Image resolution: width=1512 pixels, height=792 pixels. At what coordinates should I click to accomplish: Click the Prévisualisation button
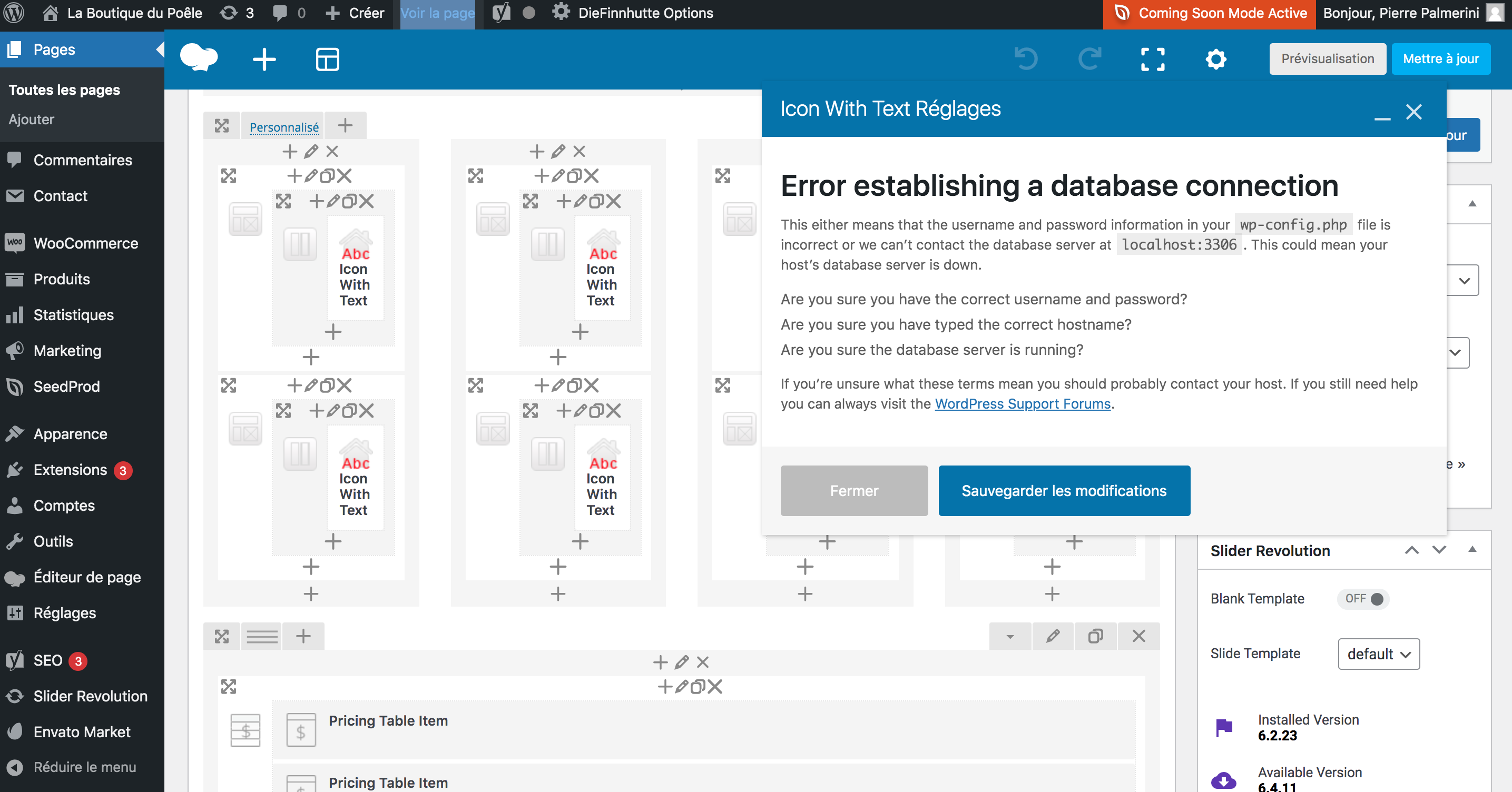(x=1327, y=58)
